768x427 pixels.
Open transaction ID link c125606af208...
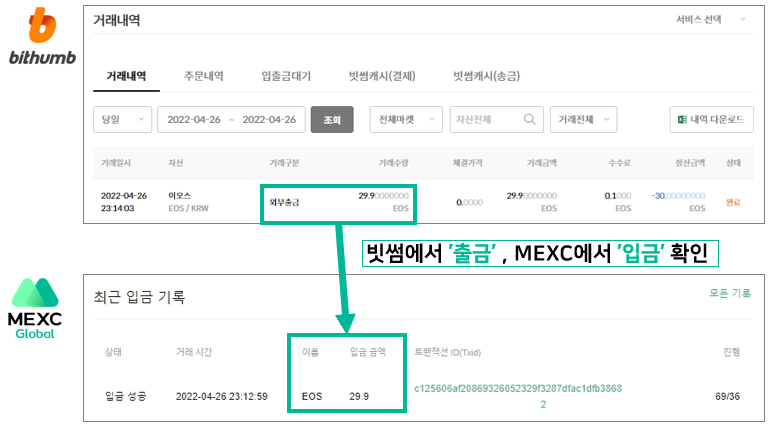pos(518,396)
